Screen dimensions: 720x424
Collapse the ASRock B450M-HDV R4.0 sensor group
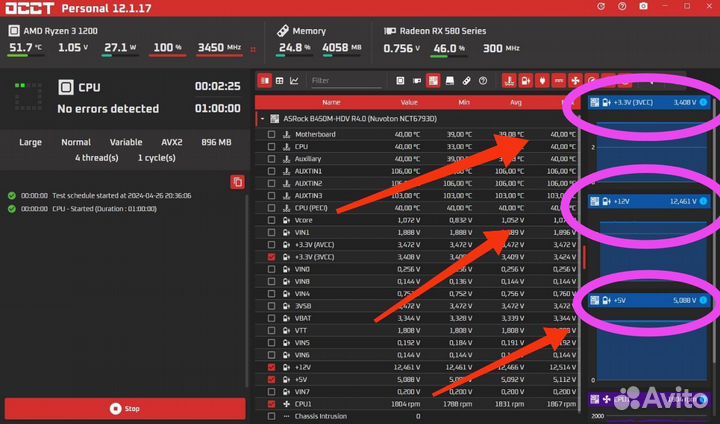pyautogui.click(x=262, y=118)
